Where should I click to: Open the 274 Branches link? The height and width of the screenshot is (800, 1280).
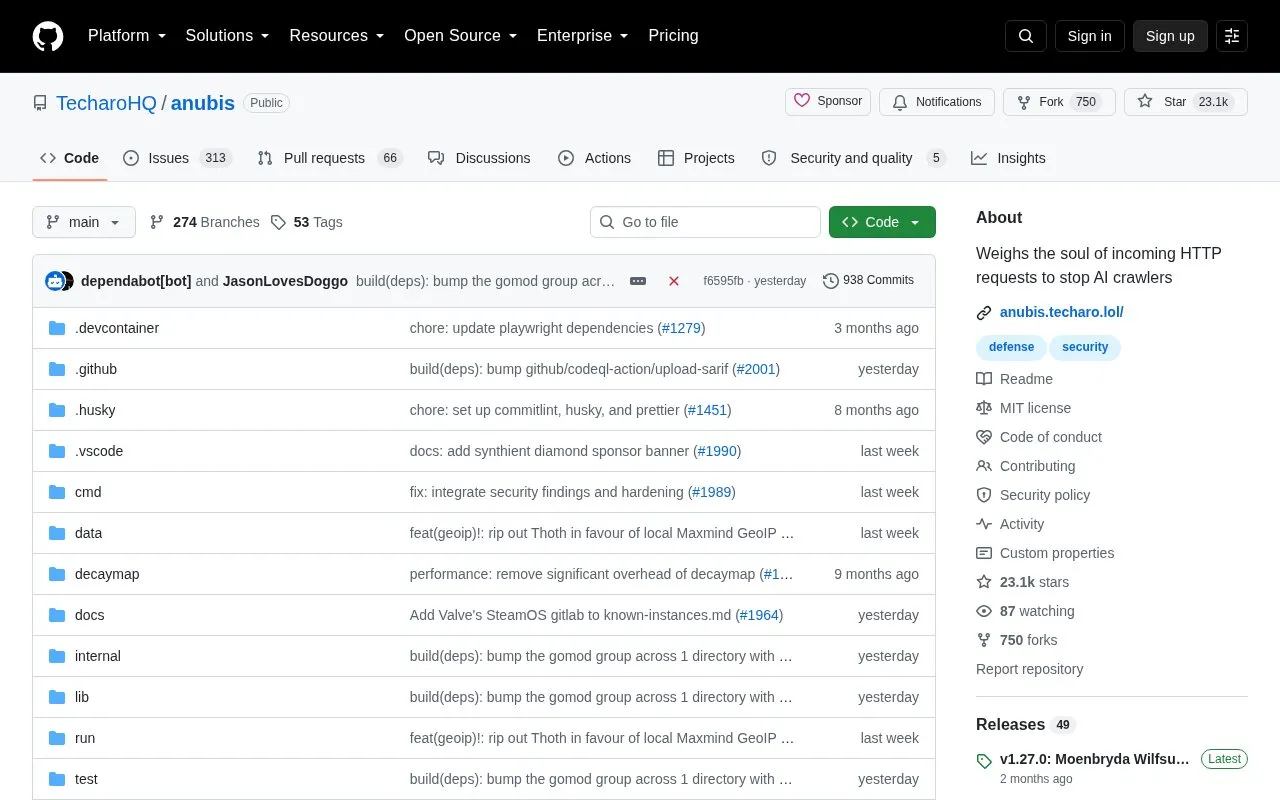pos(204,222)
